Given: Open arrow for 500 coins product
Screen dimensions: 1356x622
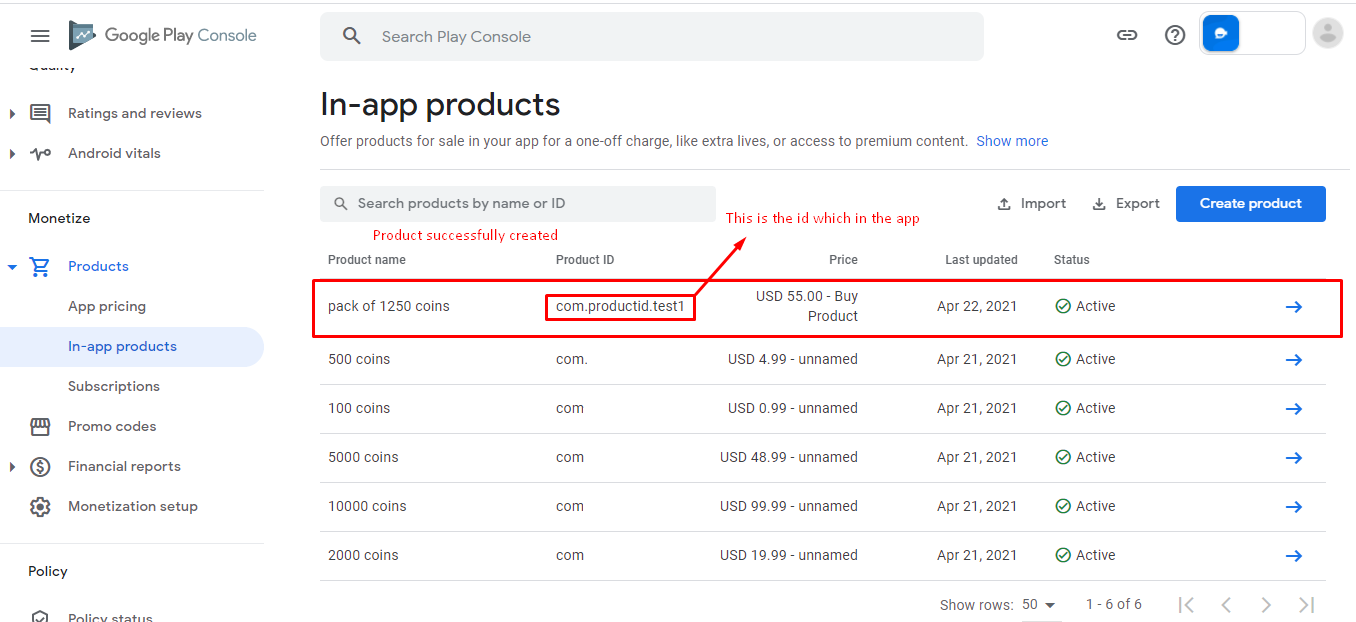Looking at the screenshot, I should [1293, 359].
